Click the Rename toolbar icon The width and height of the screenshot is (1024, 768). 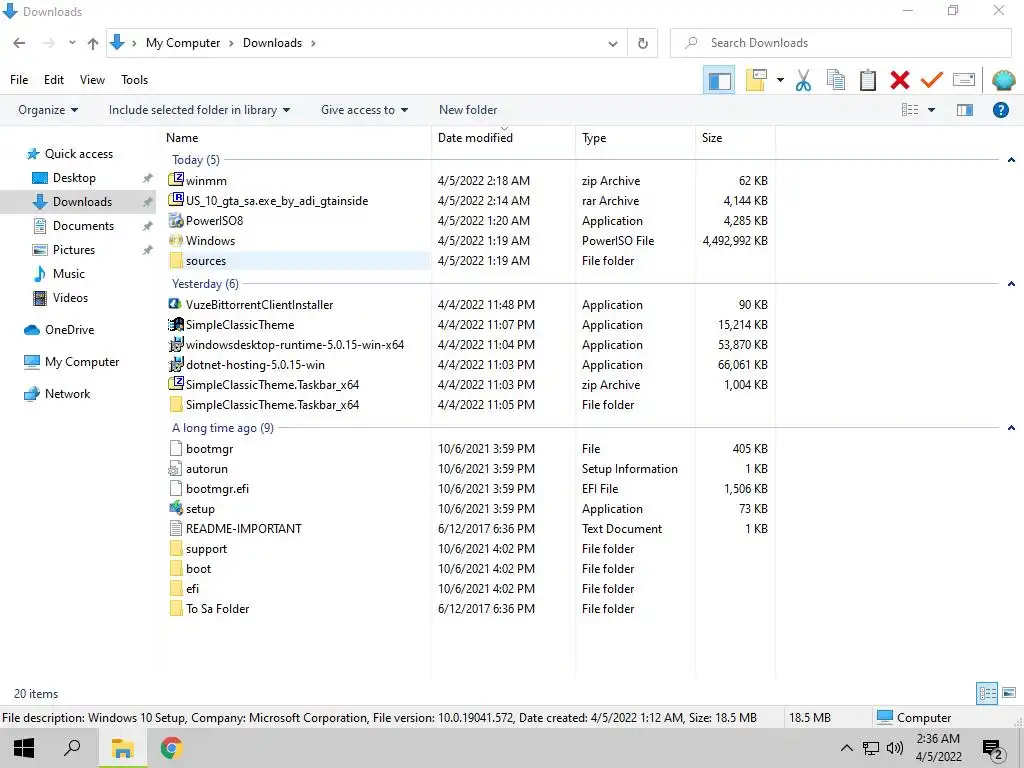pyautogui.click(x=964, y=80)
